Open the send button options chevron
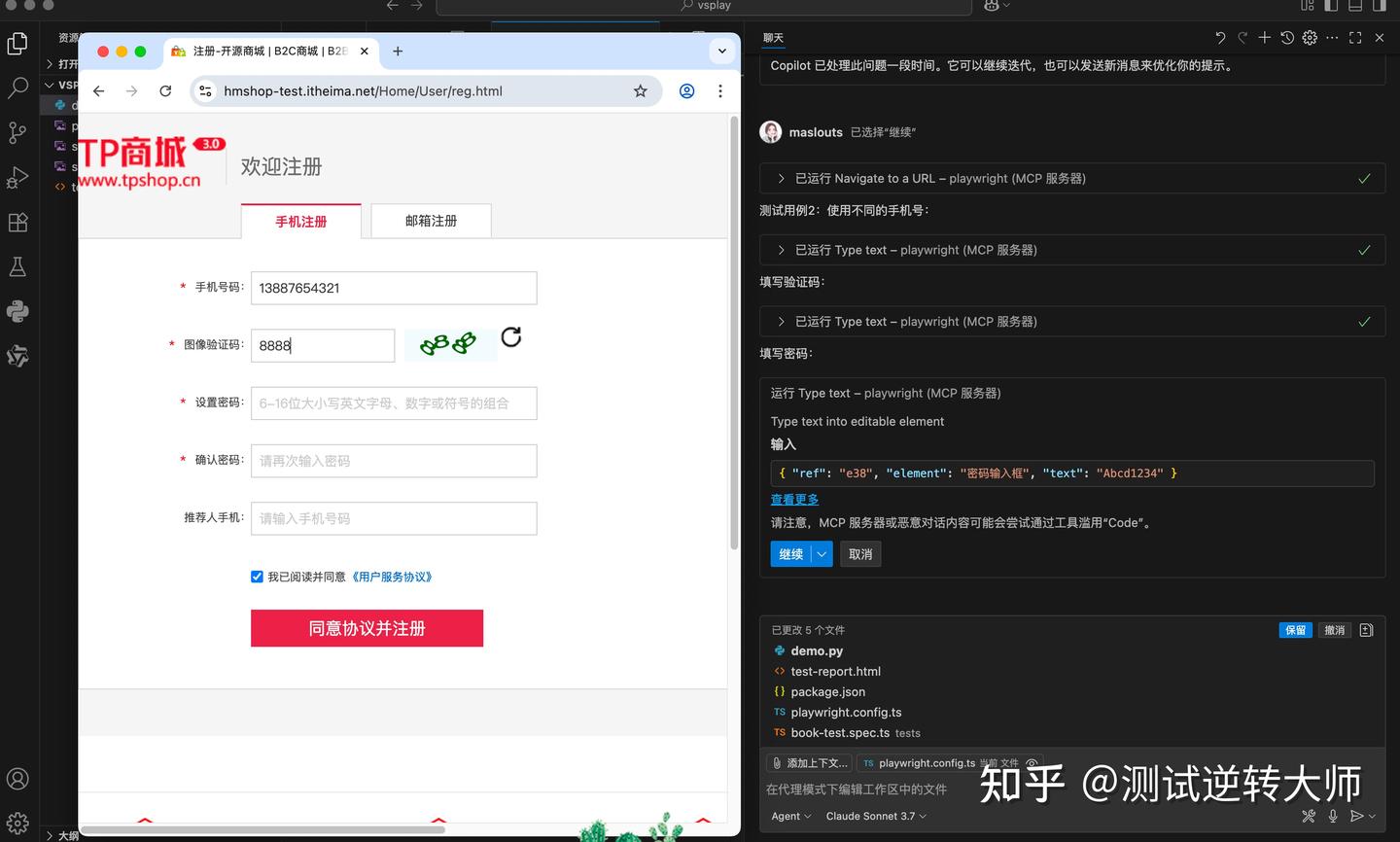 point(1373,817)
